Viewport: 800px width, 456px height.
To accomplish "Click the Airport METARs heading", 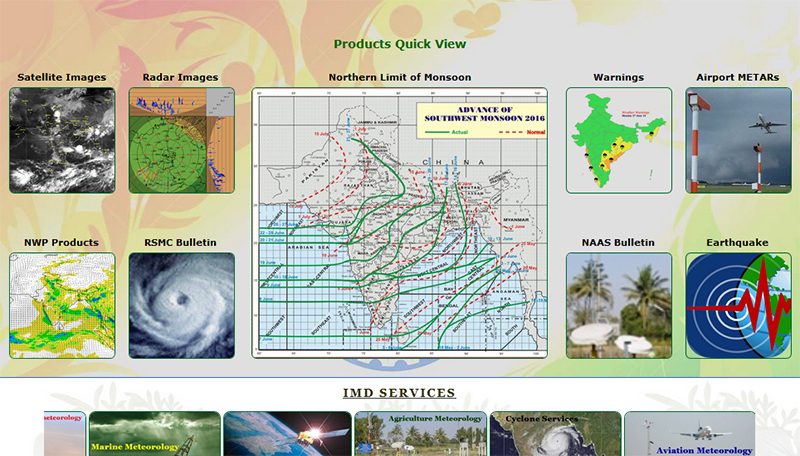I will pyautogui.click(x=738, y=78).
